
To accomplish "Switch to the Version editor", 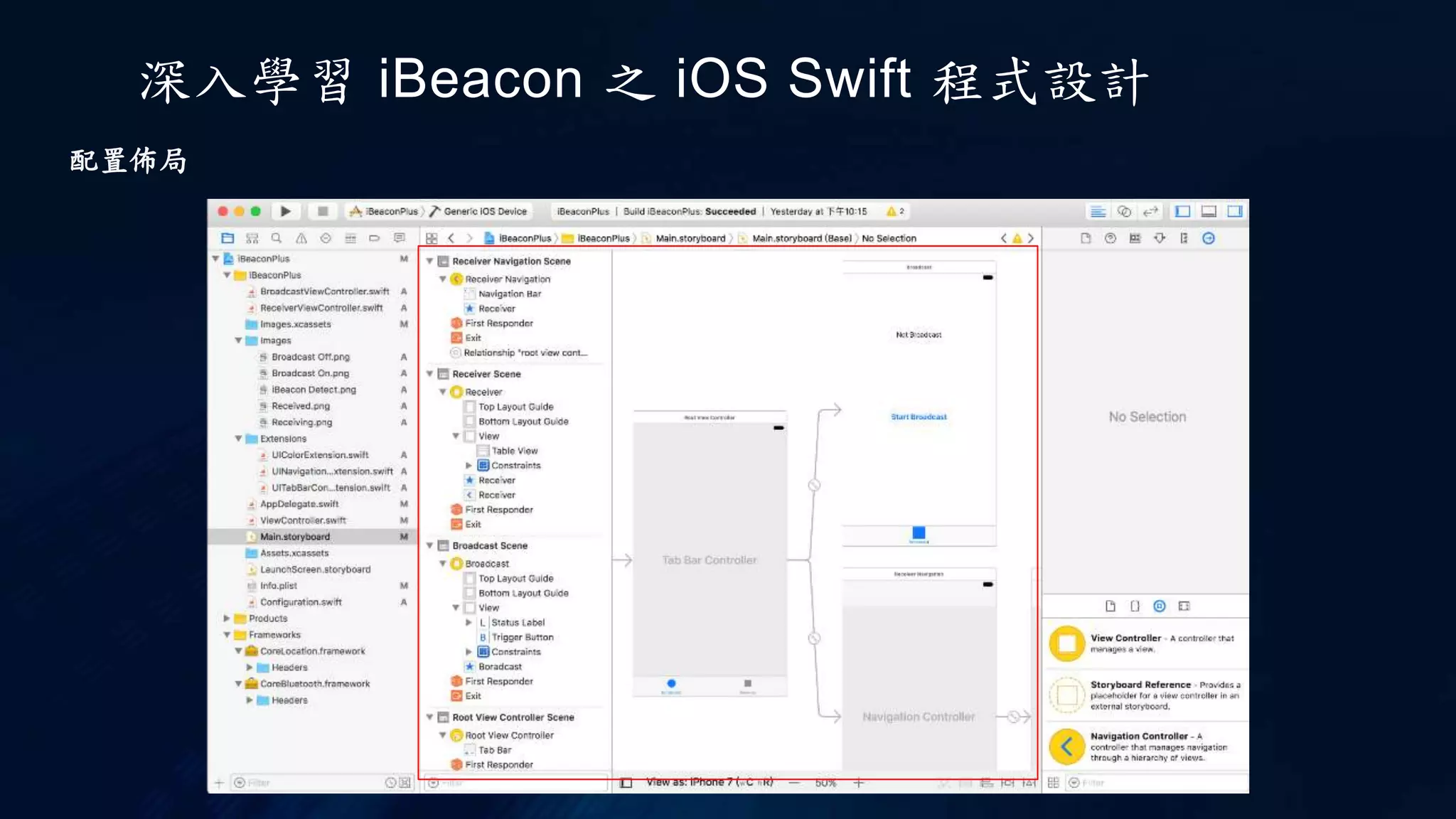I will click(1150, 211).
